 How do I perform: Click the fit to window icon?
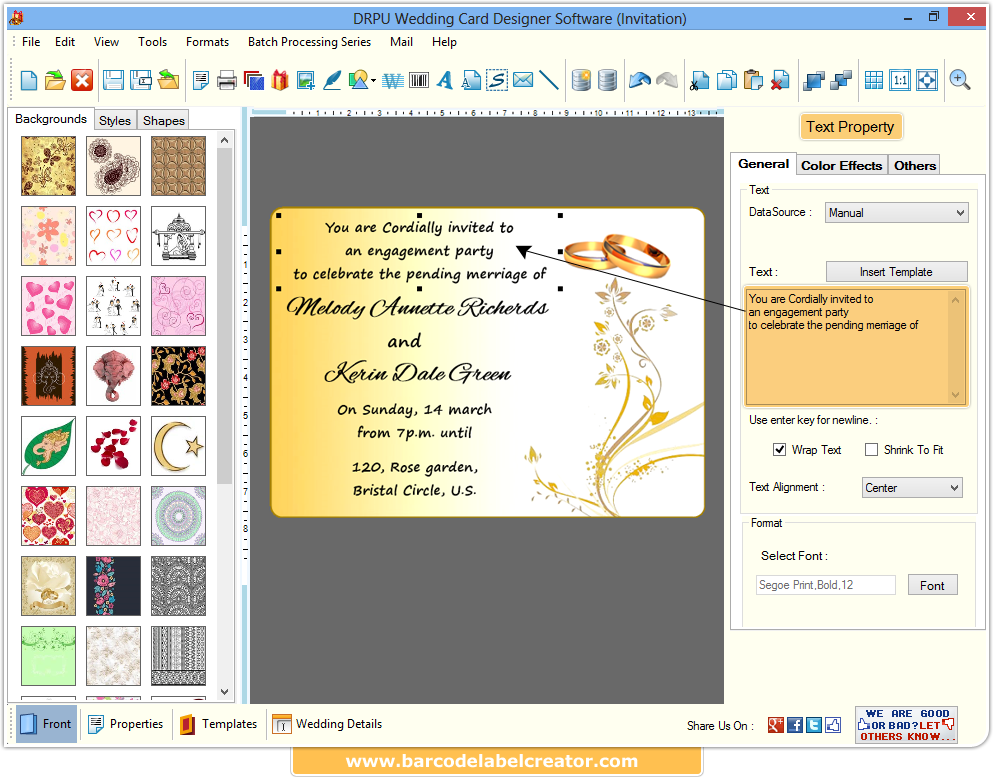[x=927, y=80]
